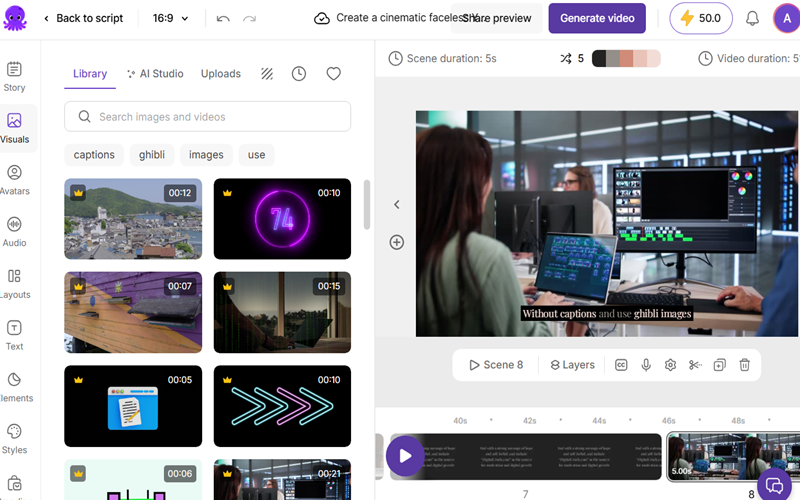Select the 00:05 document icon video thumbnail
800x500 pixels.
[133, 406]
